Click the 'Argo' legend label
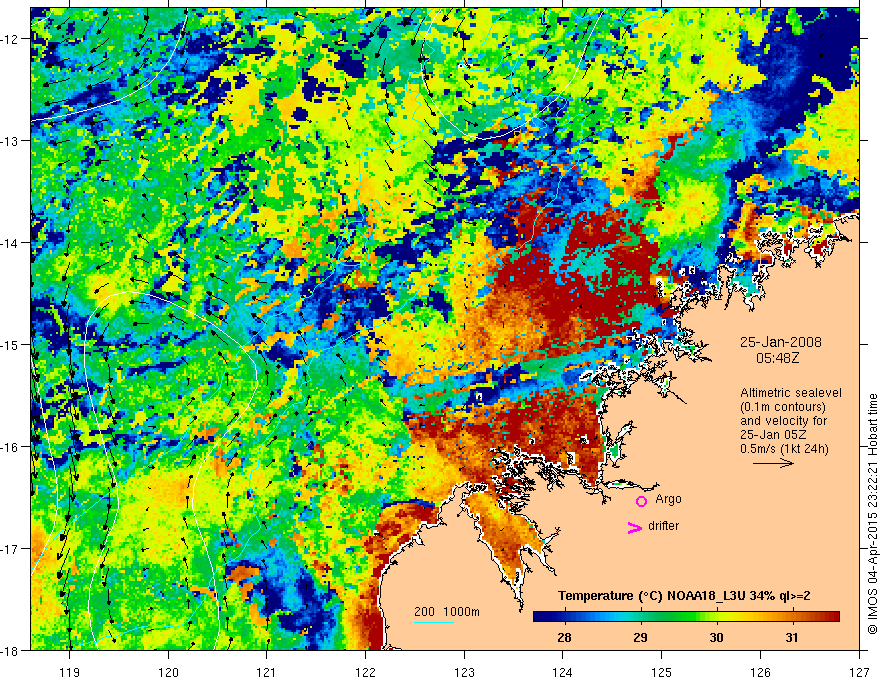 coord(668,499)
